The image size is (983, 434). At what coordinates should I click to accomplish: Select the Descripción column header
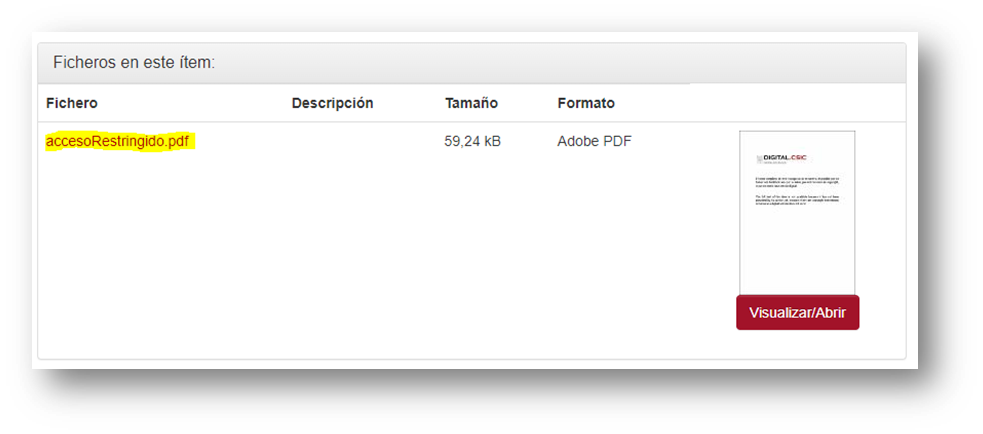332,103
